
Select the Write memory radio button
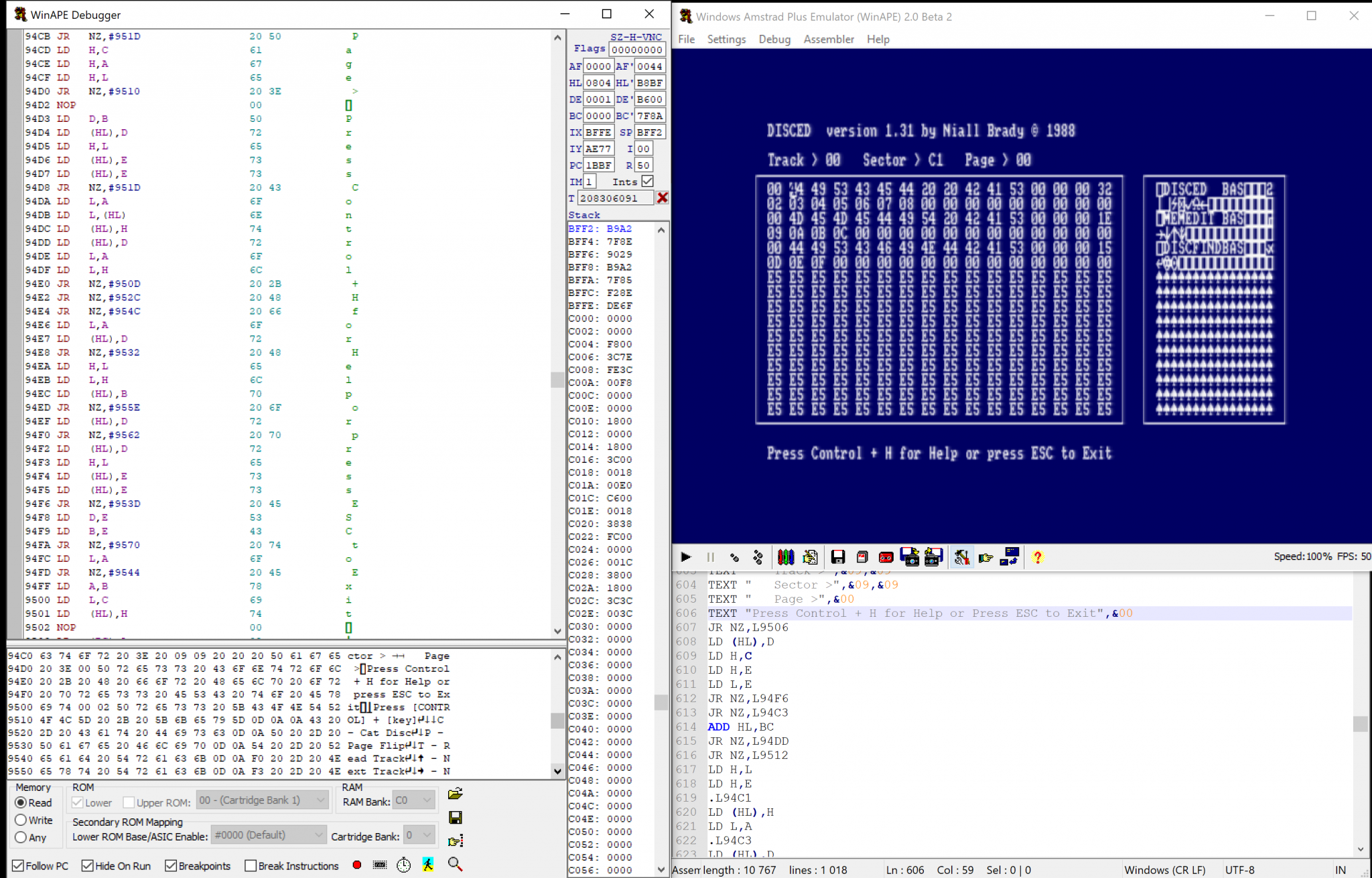point(20,820)
